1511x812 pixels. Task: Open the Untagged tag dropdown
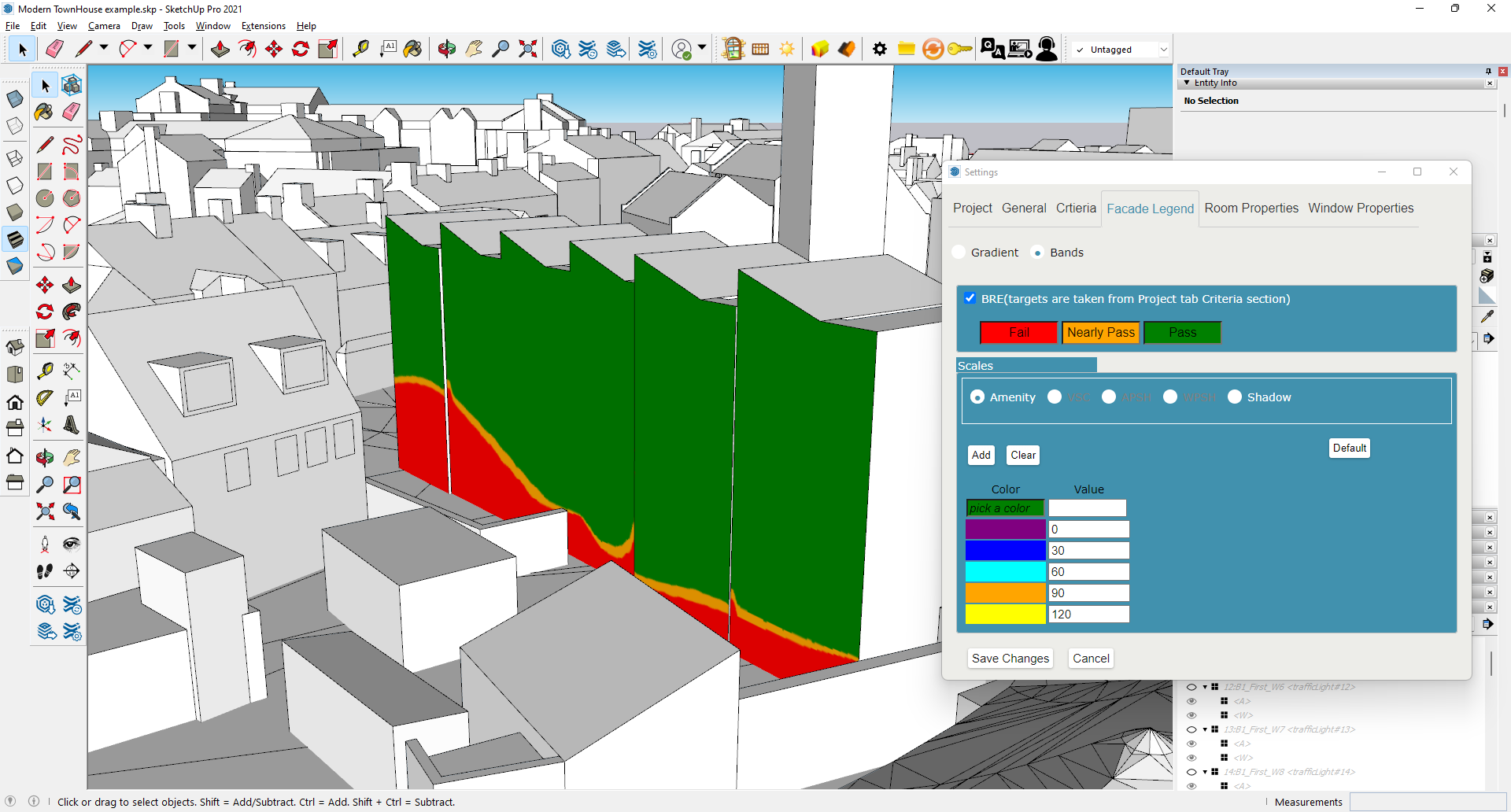pos(1165,49)
